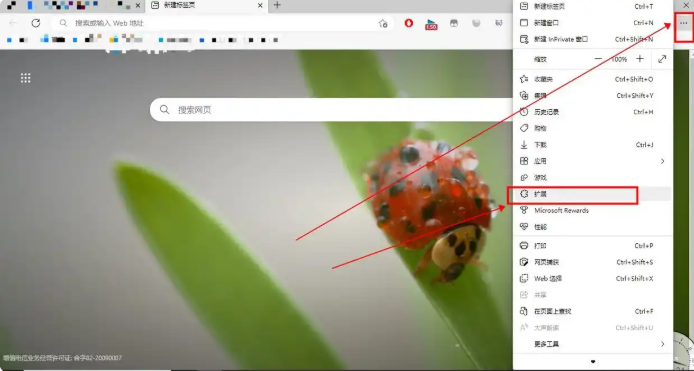Viewport: 694px width, 371px height.
Task: Open the Games (游戏) menu entry
Action: pos(592,178)
